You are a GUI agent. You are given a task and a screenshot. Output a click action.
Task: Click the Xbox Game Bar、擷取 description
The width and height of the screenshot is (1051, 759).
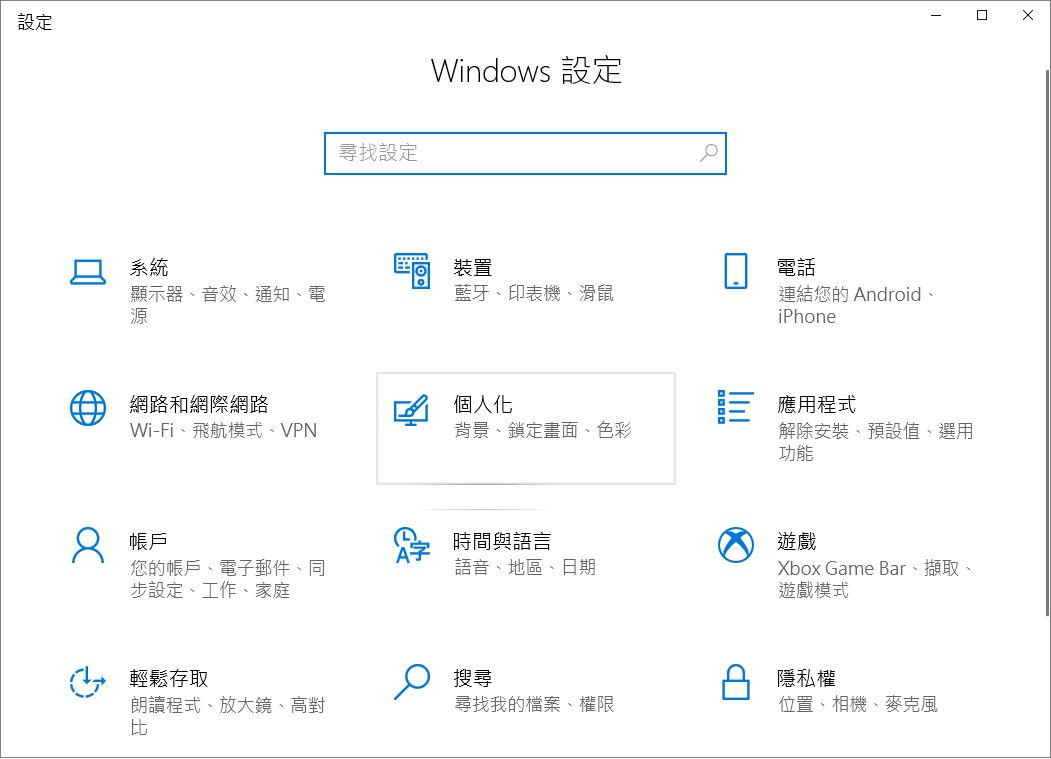875,579
